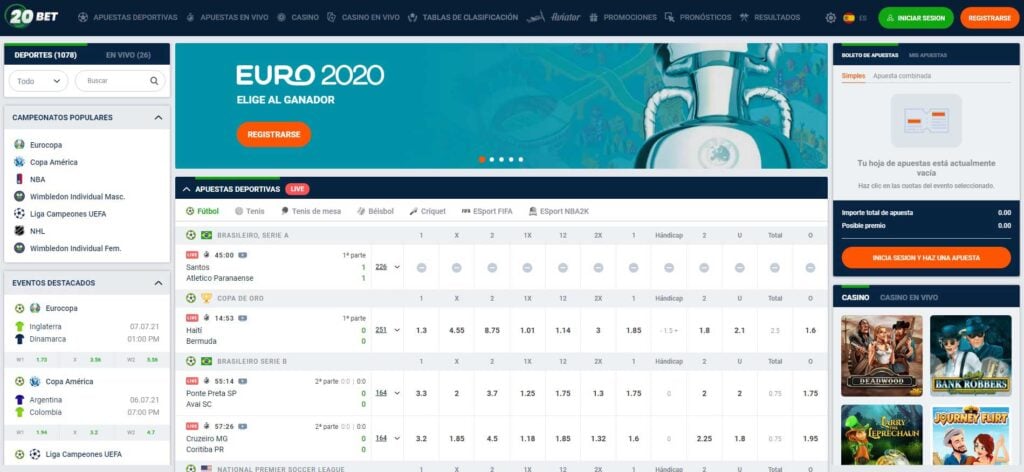Screen dimensions: 1024x472
Task: Click the Inglaterra team shirt icon
Action: (x=19, y=326)
